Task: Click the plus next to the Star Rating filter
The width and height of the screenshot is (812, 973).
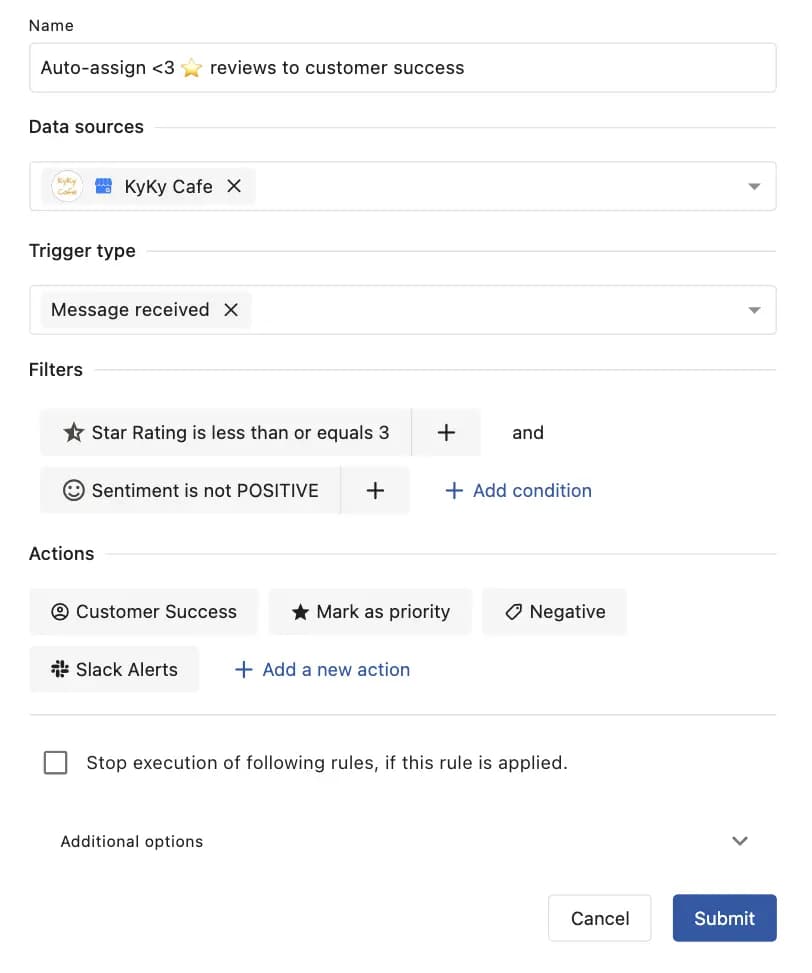Action: [446, 432]
